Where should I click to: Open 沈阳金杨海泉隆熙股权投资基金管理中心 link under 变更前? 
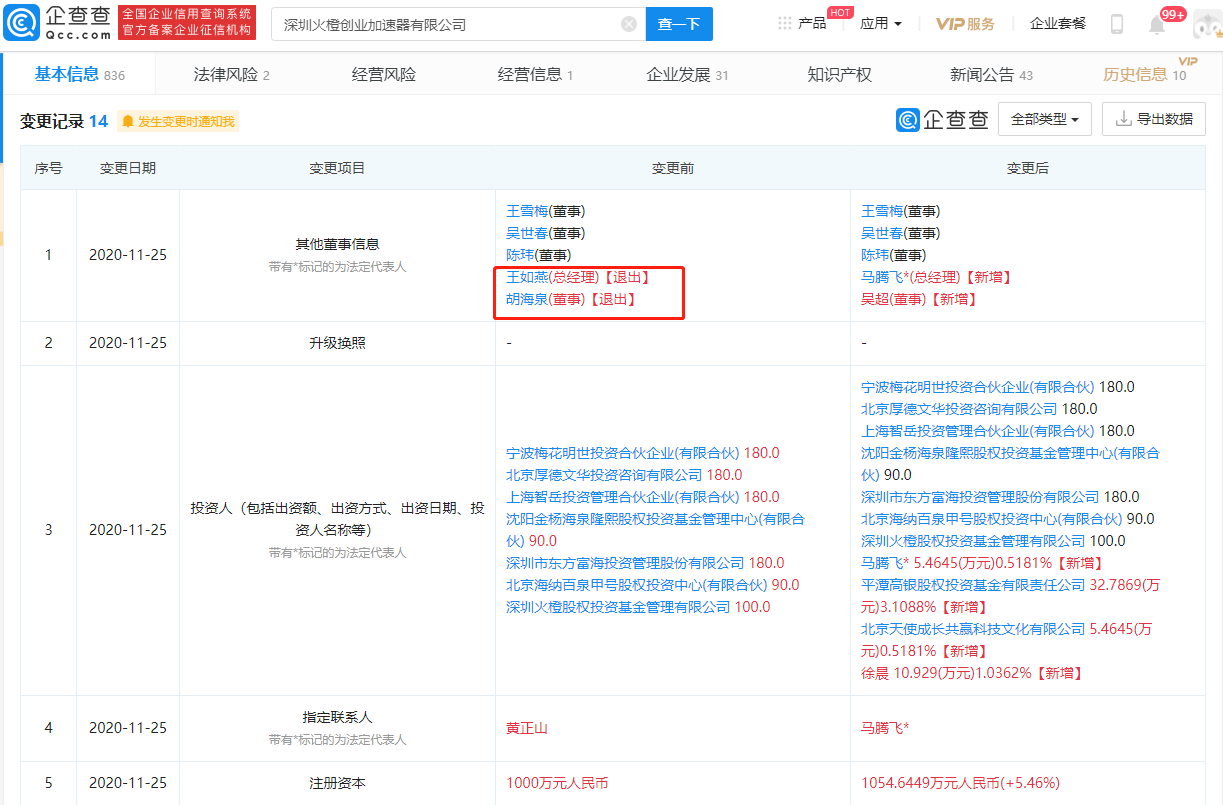(655, 530)
